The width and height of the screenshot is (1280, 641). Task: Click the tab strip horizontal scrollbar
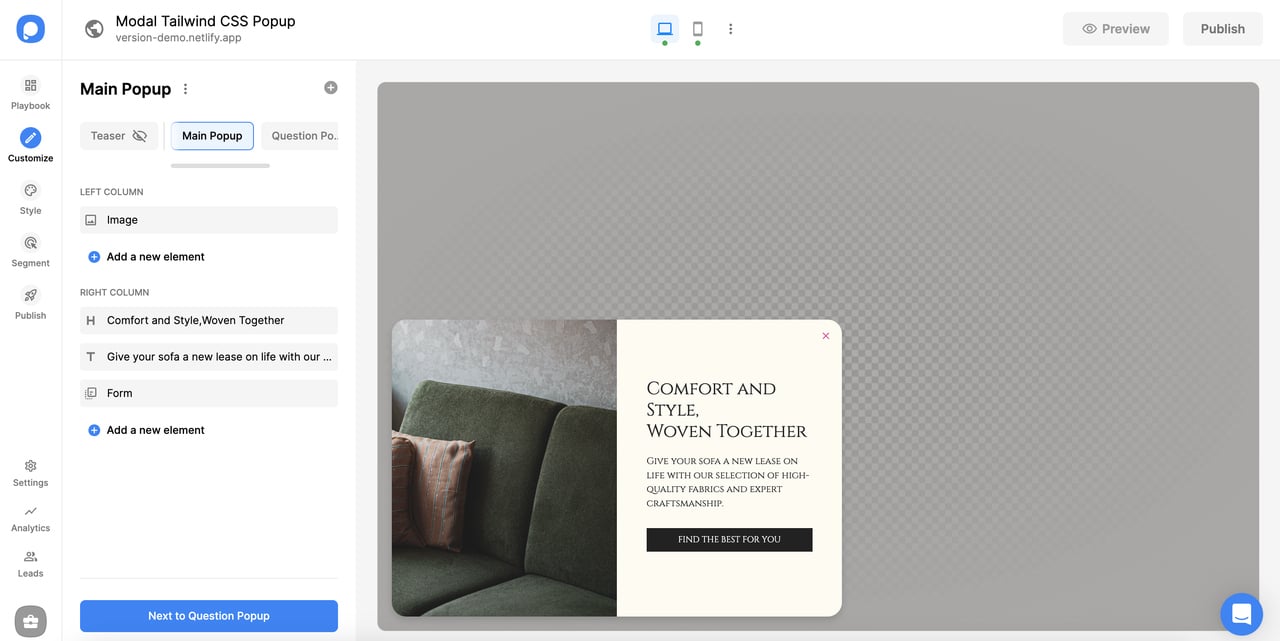[220, 165]
